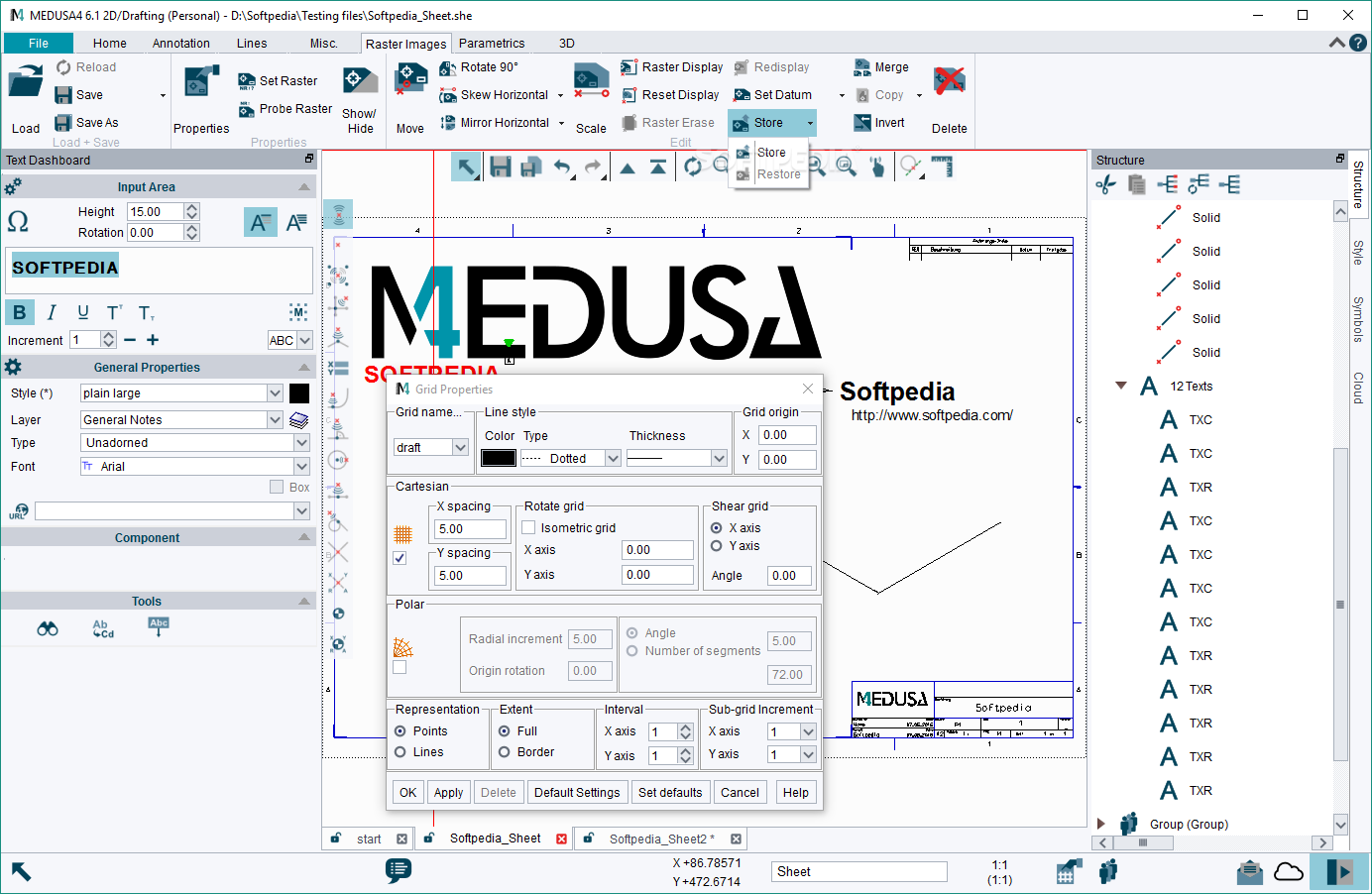This screenshot has height=894, width=1372.
Task: Select Lines representation radio
Action: (x=400, y=752)
